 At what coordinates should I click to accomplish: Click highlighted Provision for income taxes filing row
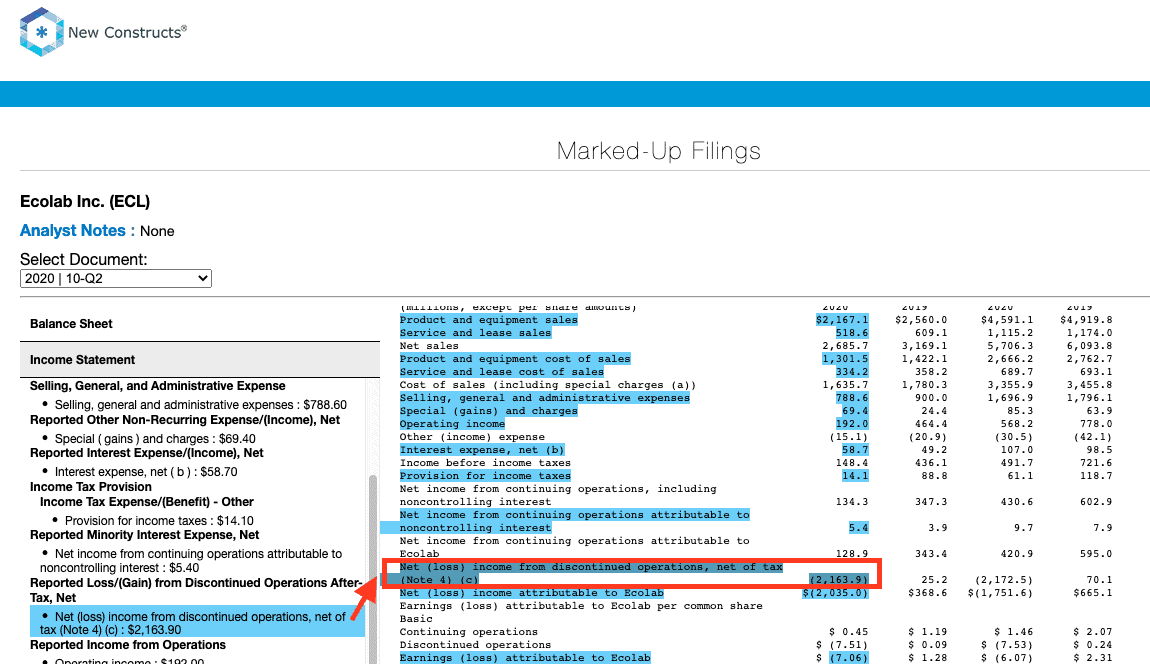pos(485,476)
